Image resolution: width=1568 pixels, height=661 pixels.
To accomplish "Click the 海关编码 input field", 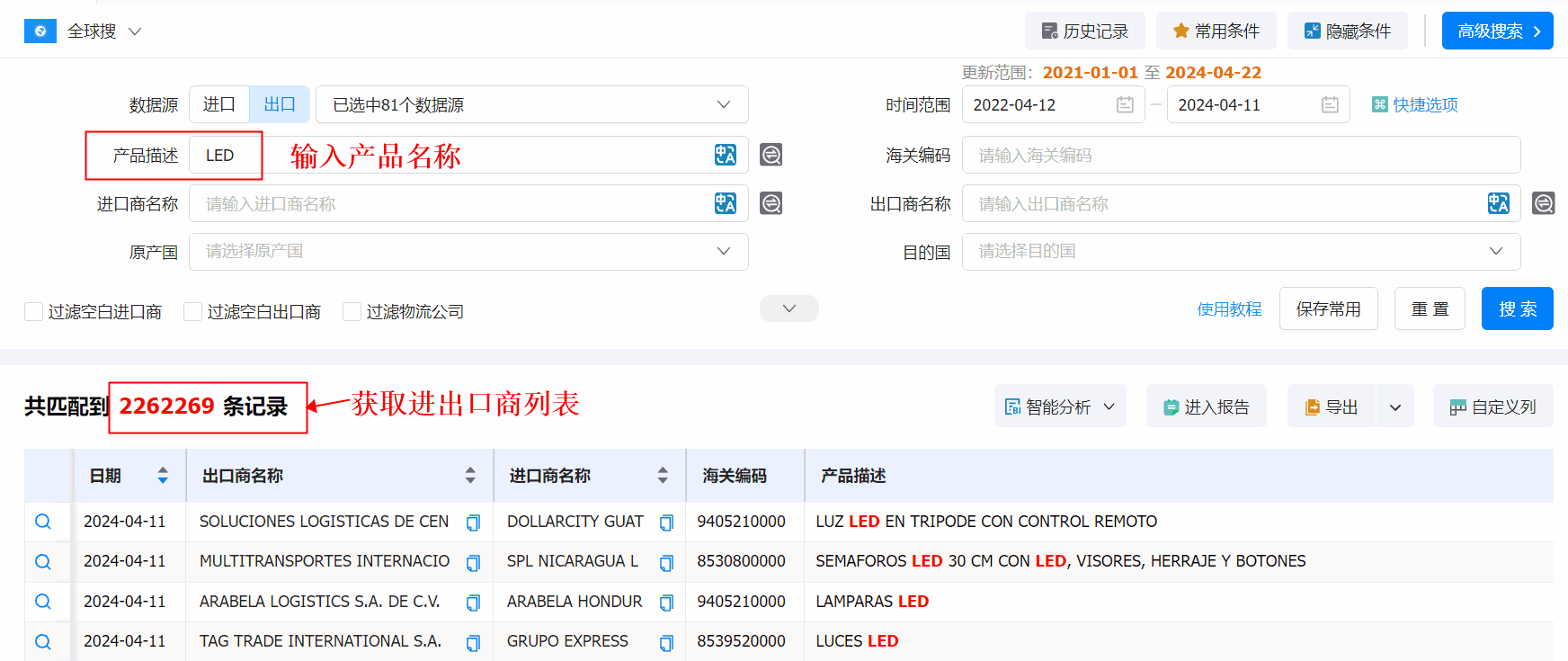I will coord(1241,156).
